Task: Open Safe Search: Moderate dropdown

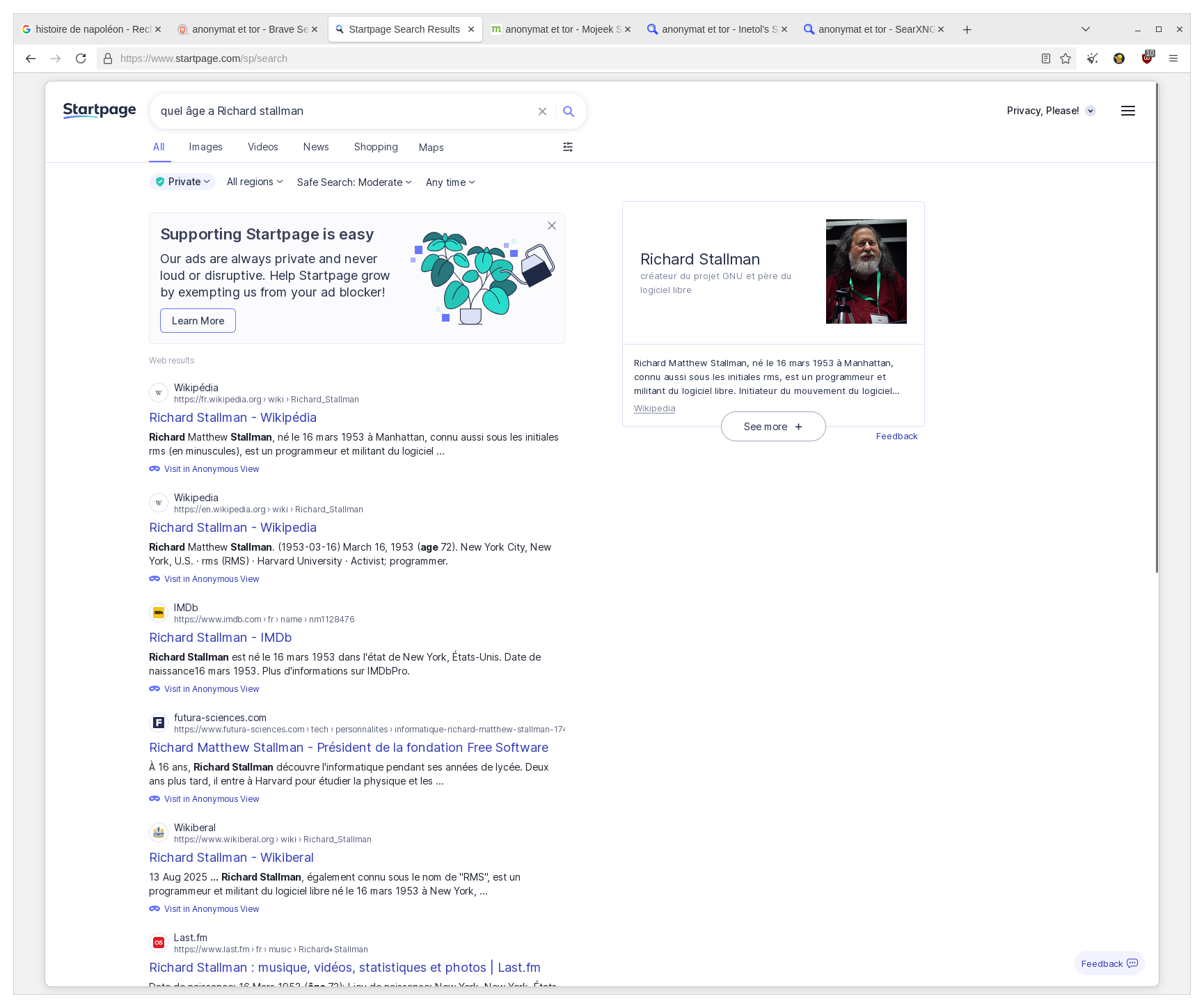Action: 354,182
